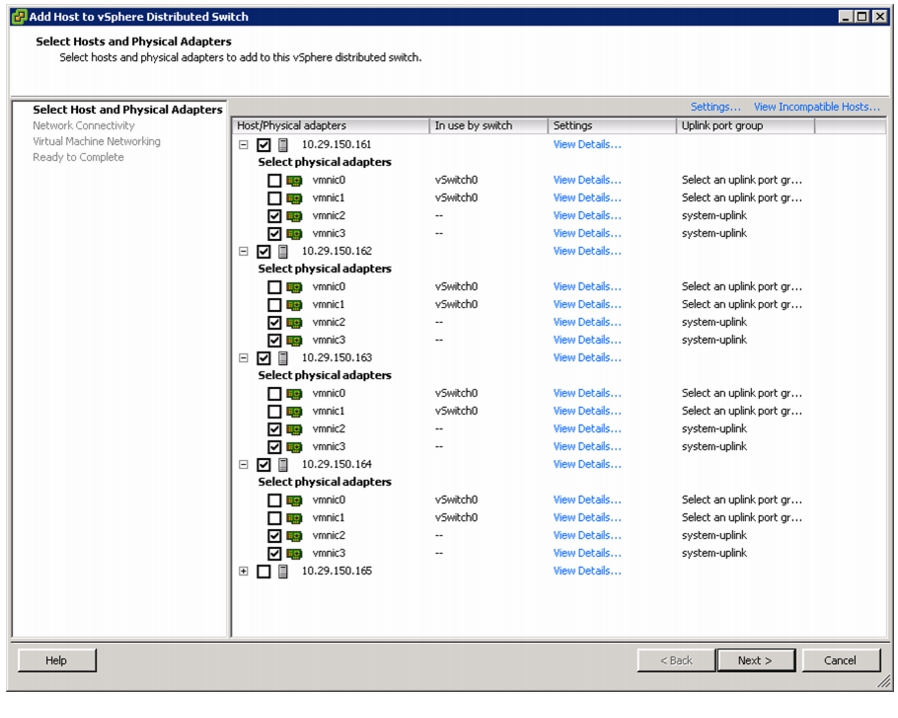Click the server icon for host 10.29.150.165

(x=283, y=571)
